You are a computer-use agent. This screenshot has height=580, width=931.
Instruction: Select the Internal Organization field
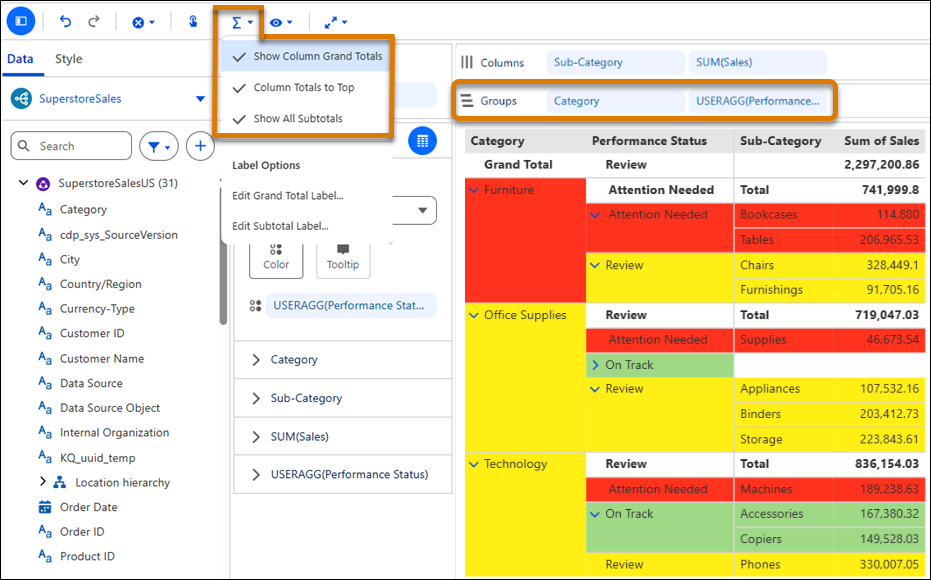(x=114, y=433)
